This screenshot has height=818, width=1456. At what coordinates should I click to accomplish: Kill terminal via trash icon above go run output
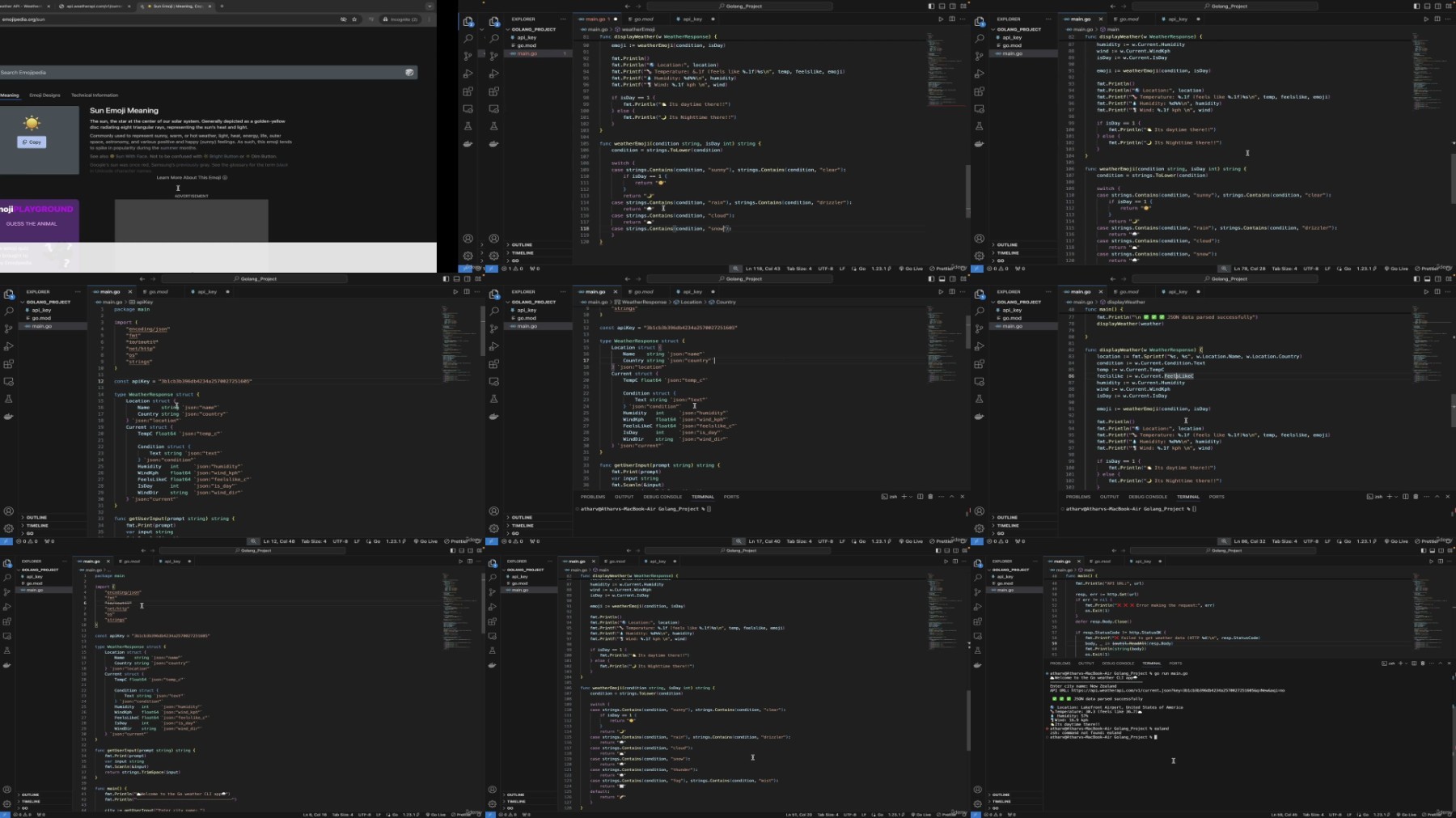pyautogui.click(x=1423, y=663)
